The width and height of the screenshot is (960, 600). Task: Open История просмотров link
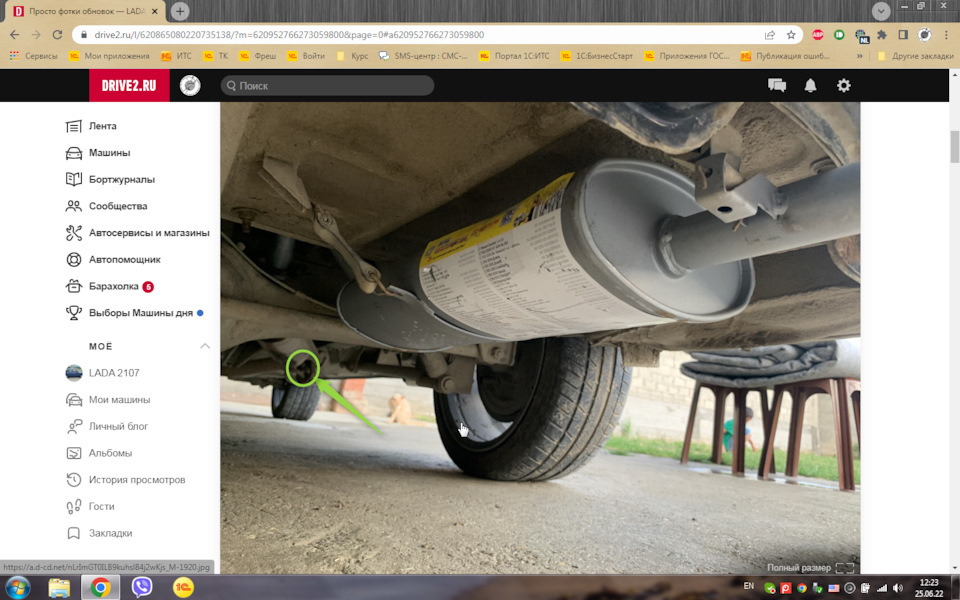(x=136, y=480)
